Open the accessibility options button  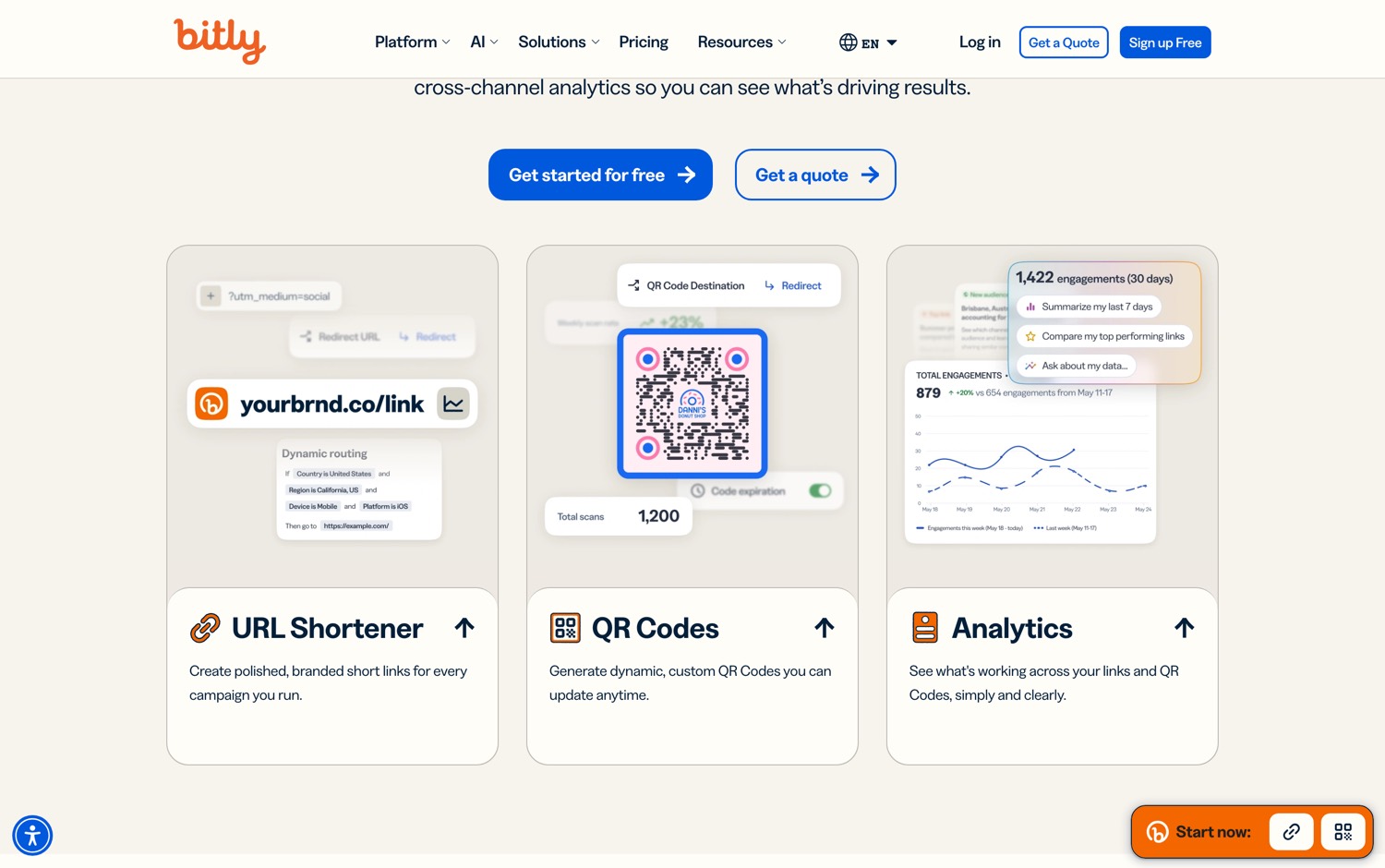[x=32, y=836]
